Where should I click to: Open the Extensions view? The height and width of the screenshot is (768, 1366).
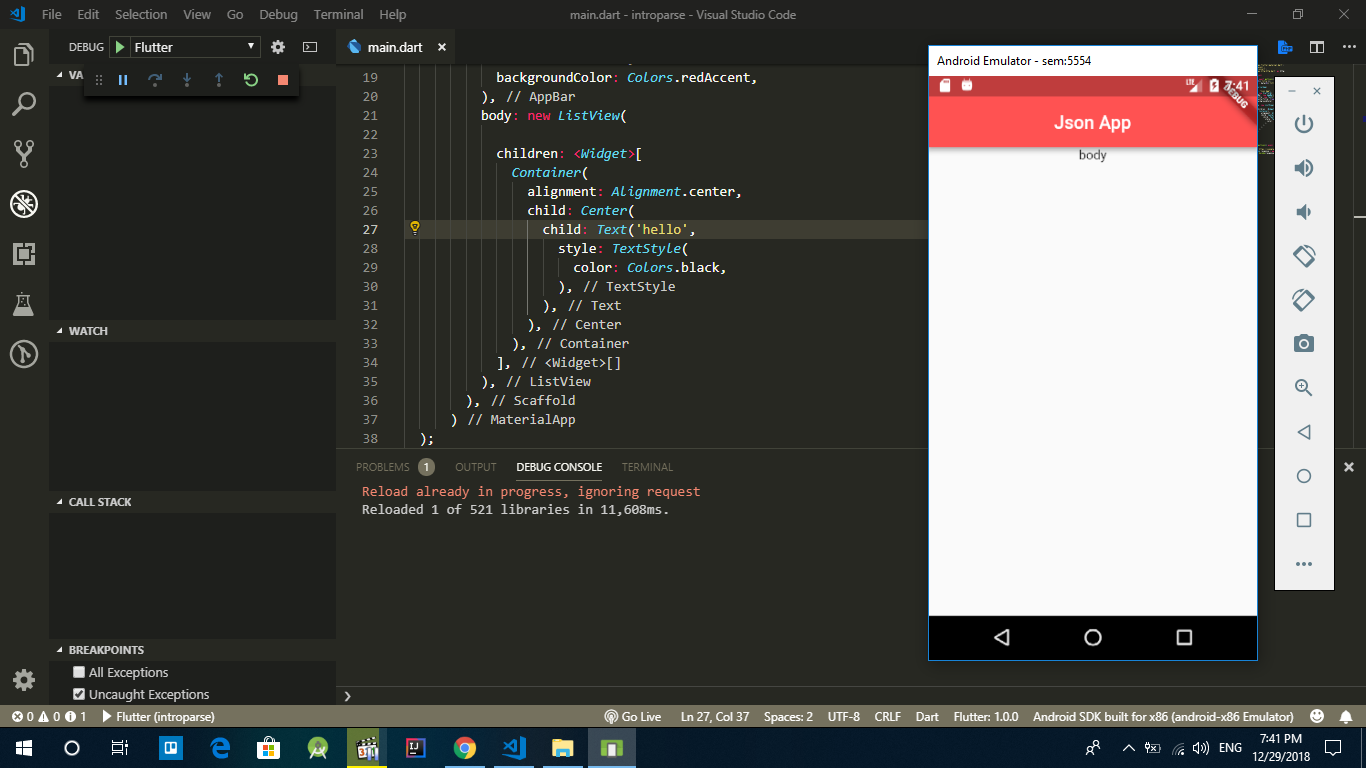24,254
